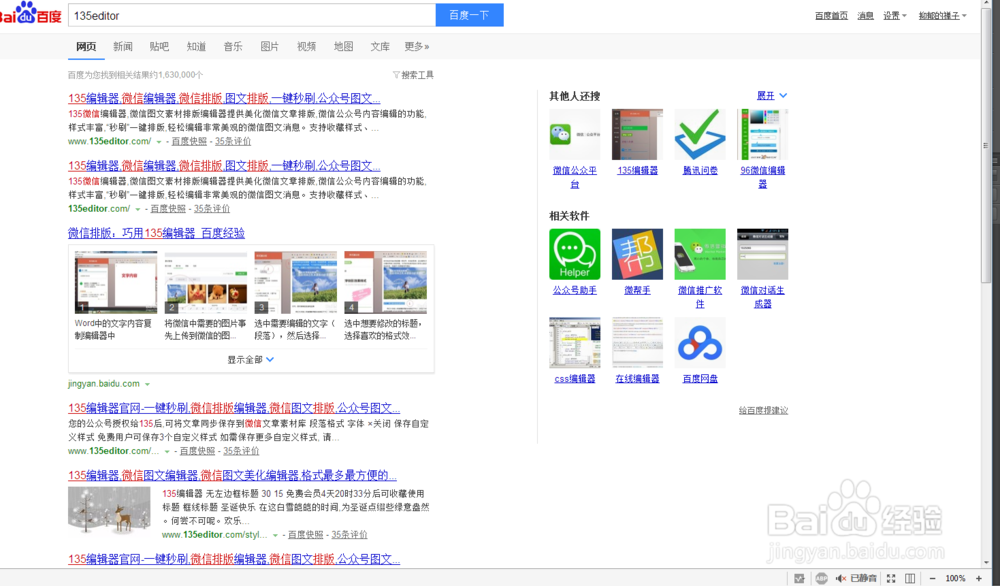Screen dimensions: 1000x586
Task: Click the activity monitor icon in status bar
Action: [x=799, y=578]
